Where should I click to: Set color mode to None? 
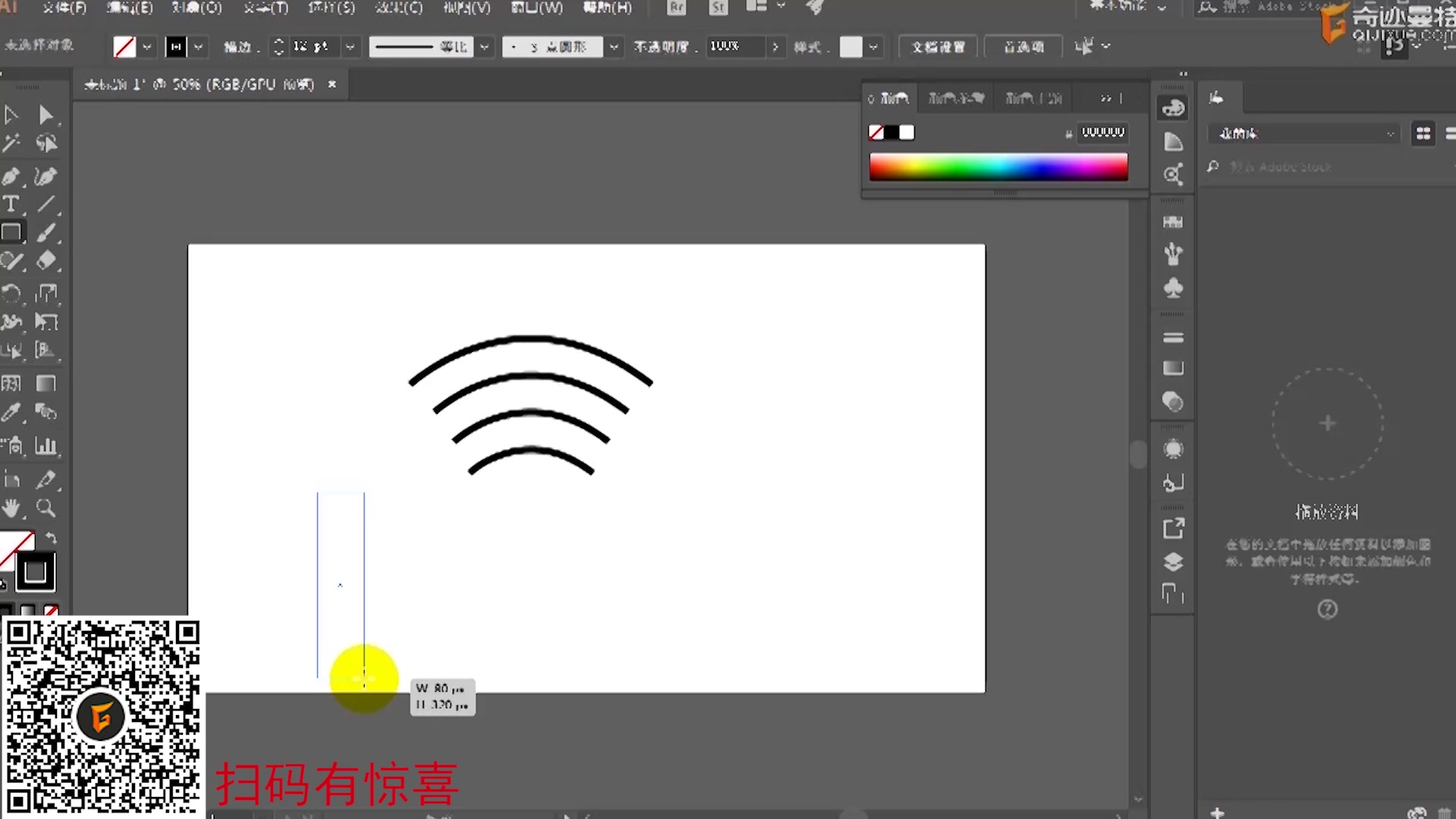click(x=51, y=610)
